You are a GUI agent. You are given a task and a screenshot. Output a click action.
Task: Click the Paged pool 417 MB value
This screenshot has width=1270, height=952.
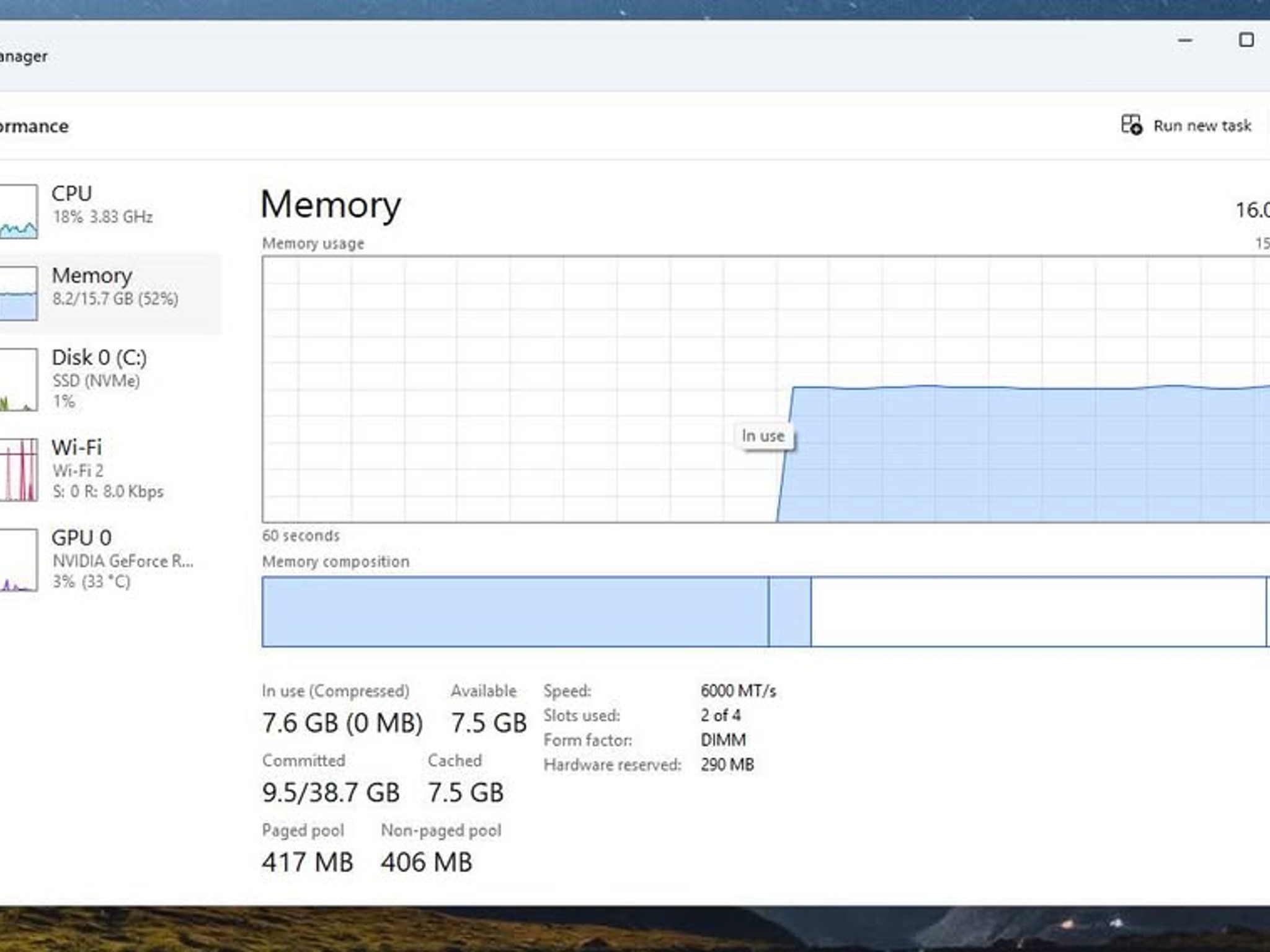tap(308, 862)
